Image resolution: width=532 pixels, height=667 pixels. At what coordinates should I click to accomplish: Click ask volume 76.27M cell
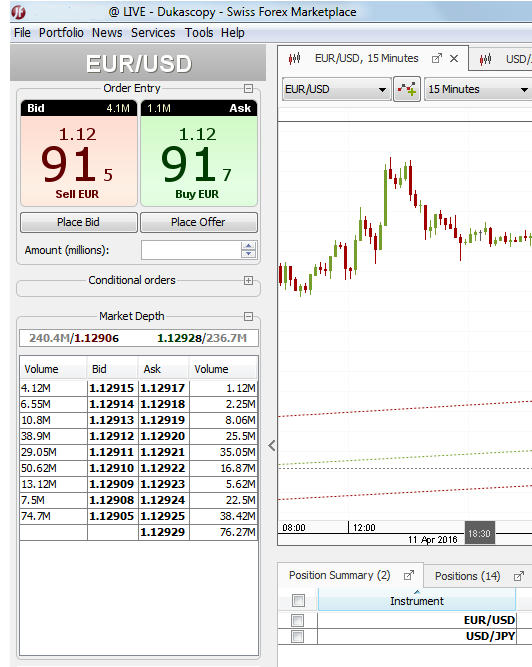[224, 532]
